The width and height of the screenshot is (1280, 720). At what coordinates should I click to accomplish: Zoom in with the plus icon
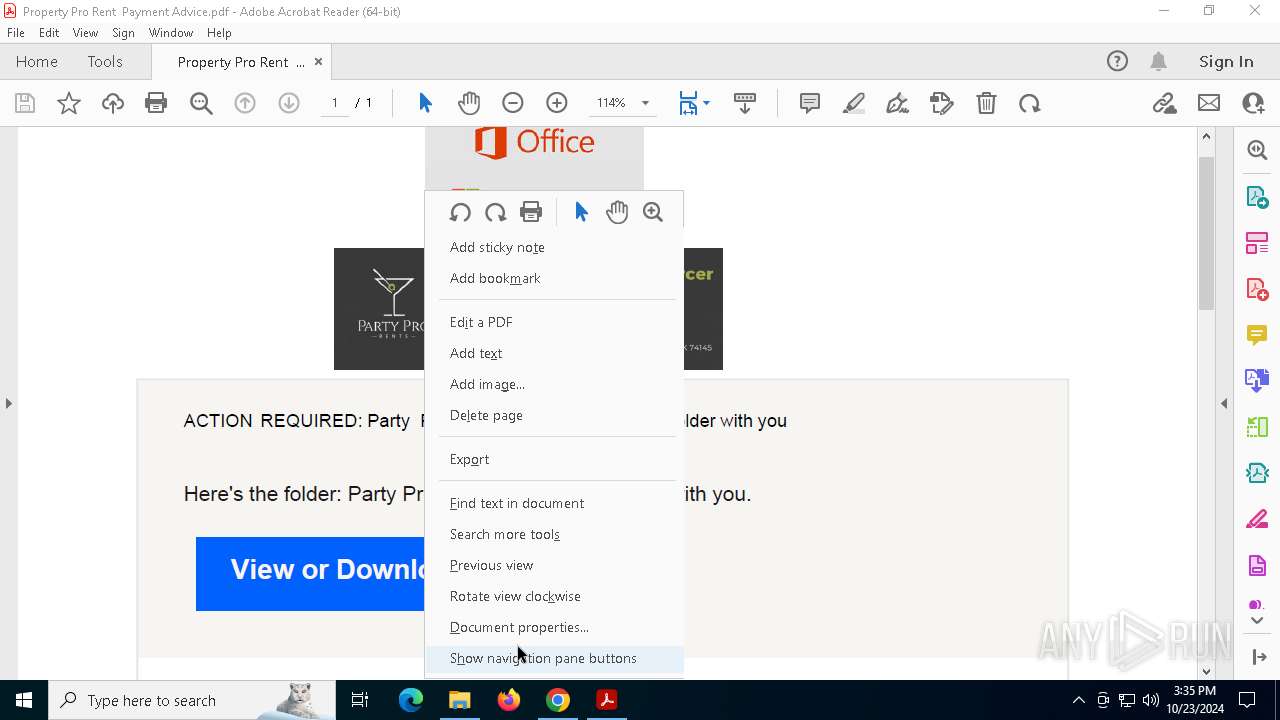click(557, 103)
